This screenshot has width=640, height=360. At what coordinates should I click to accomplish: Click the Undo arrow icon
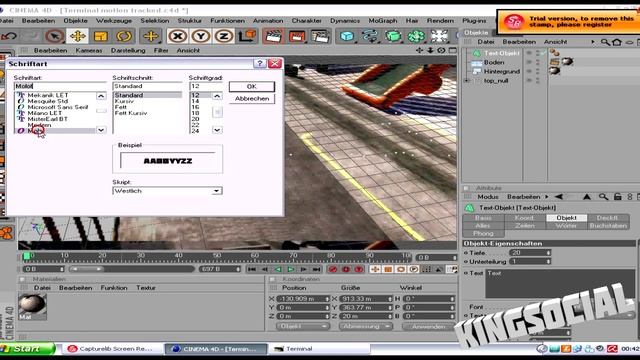pos(8,36)
